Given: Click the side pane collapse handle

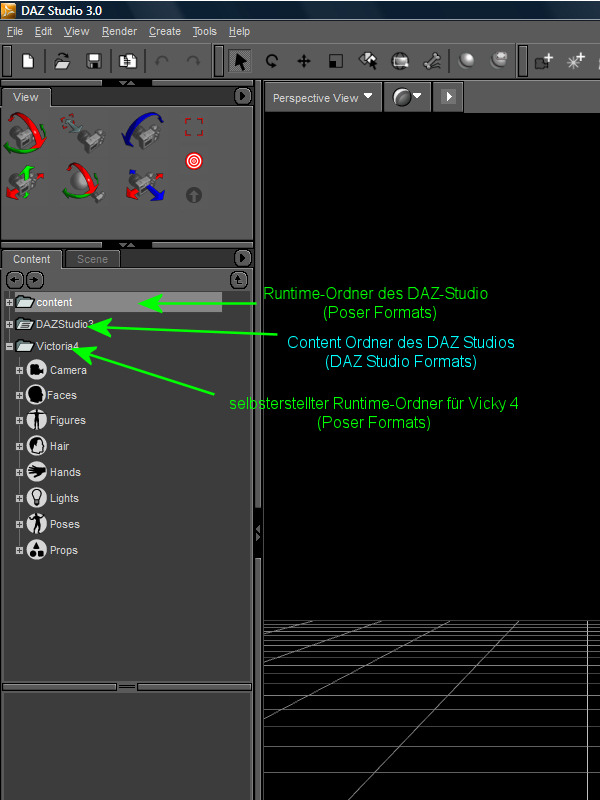Looking at the screenshot, I should tap(258, 533).
